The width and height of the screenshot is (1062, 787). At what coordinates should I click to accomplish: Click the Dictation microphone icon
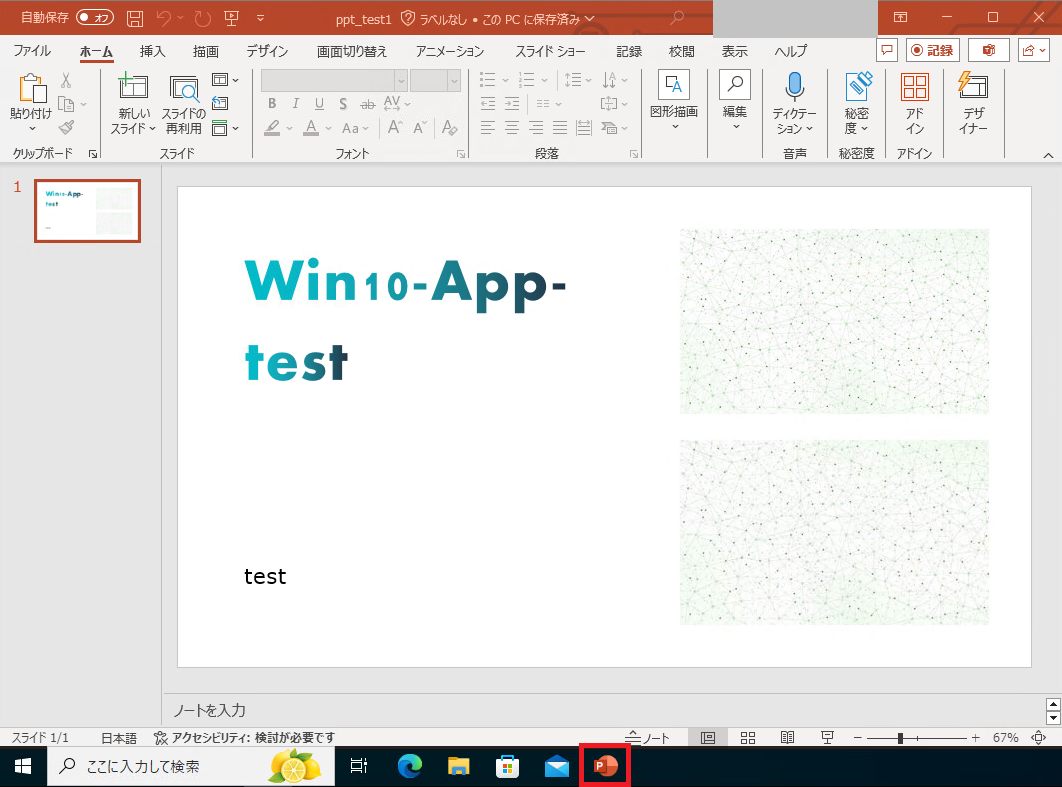pyautogui.click(x=794, y=90)
